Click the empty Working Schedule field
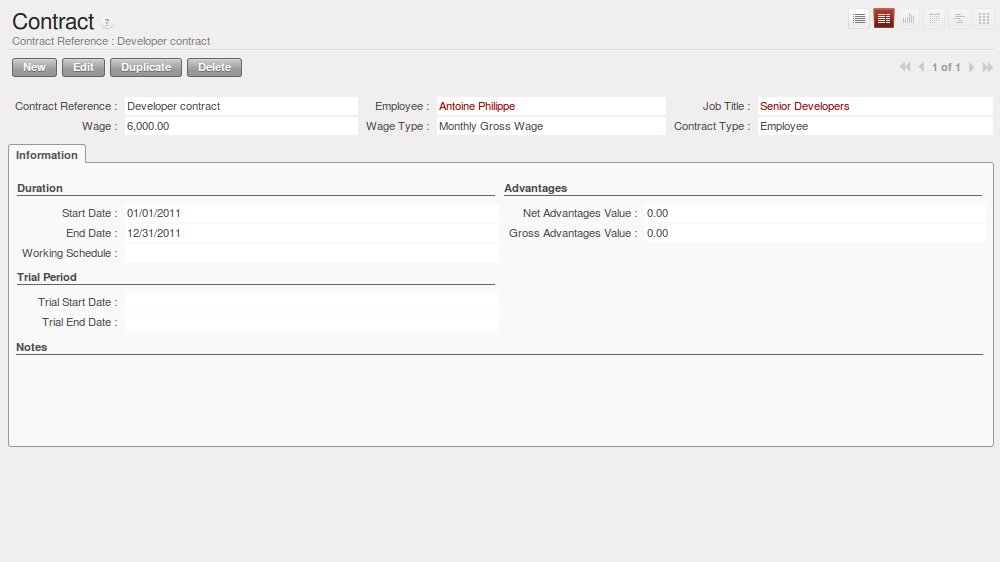The height and width of the screenshot is (562, 1000). coord(310,253)
